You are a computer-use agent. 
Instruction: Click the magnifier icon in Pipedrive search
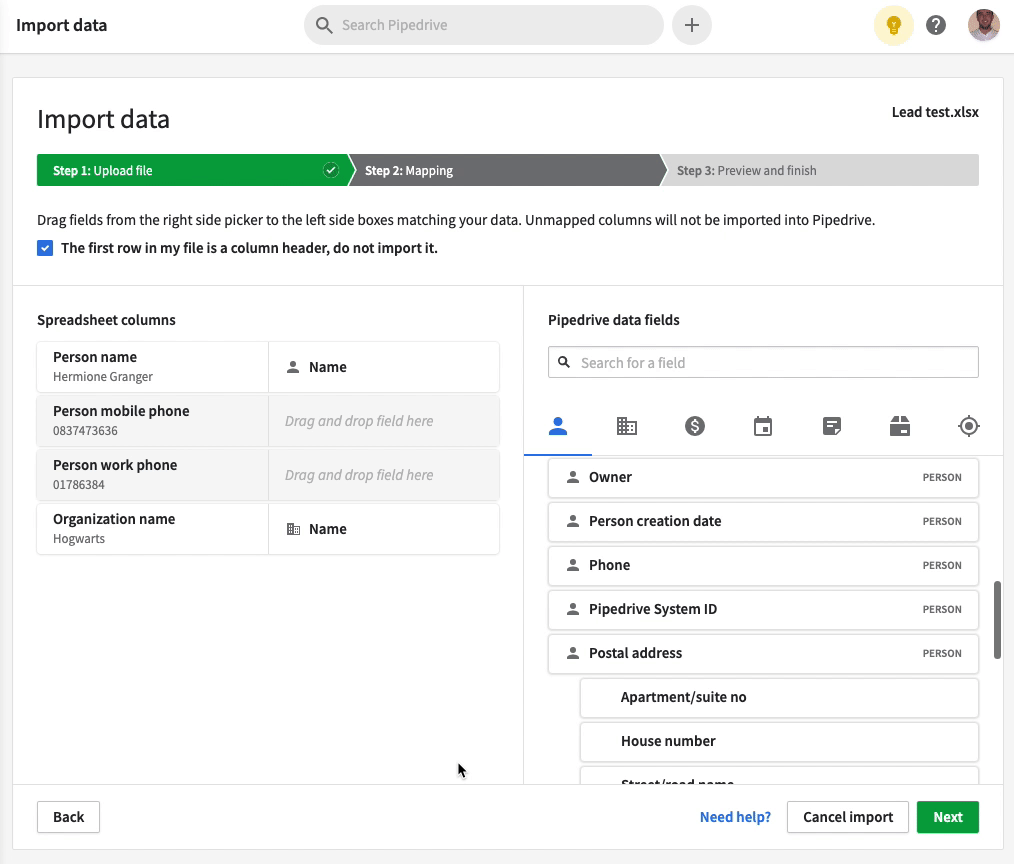pyautogui.click(x=324, y=25)
